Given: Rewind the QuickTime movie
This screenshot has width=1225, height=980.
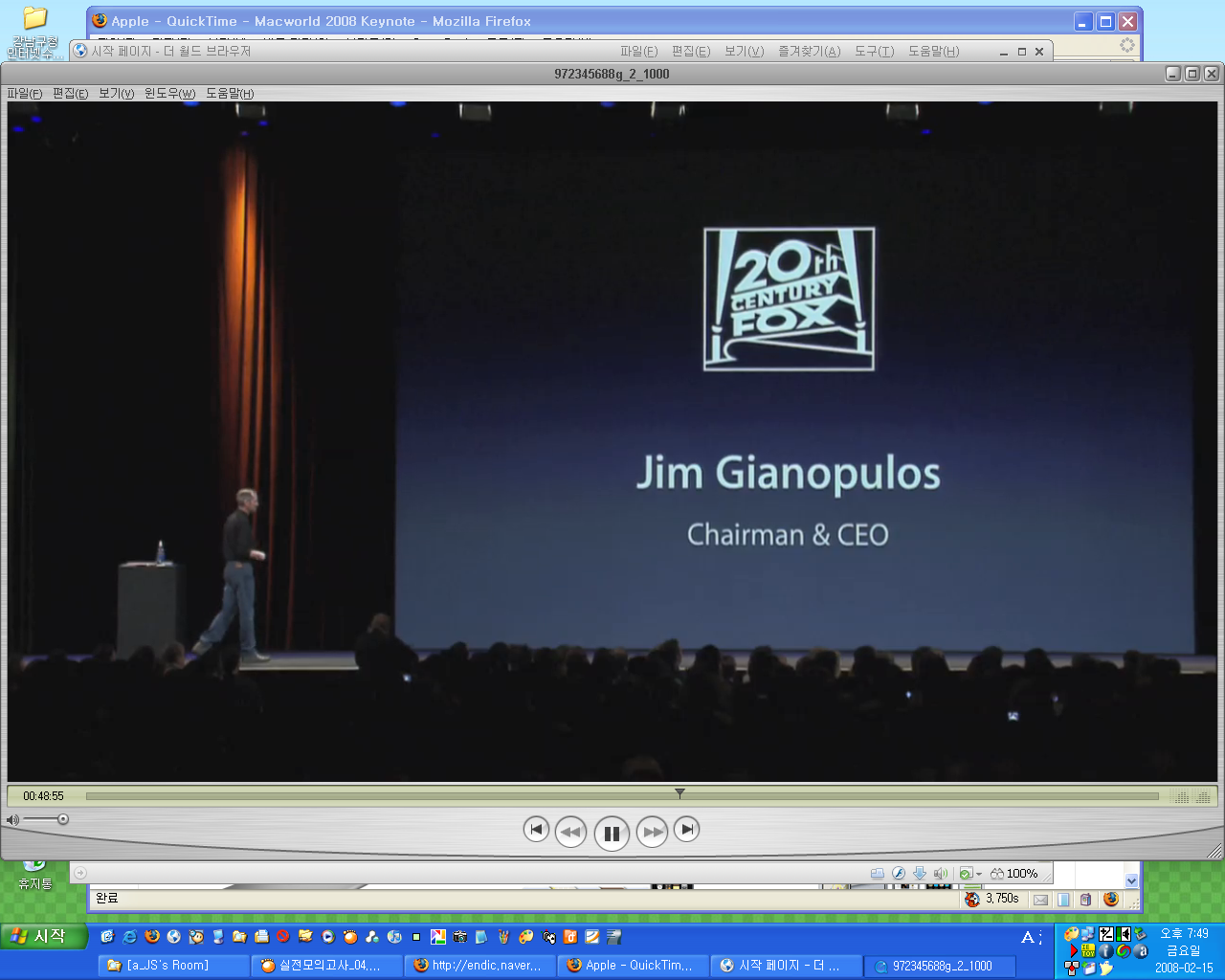Looking at the screenshot, I should point(570,832).
